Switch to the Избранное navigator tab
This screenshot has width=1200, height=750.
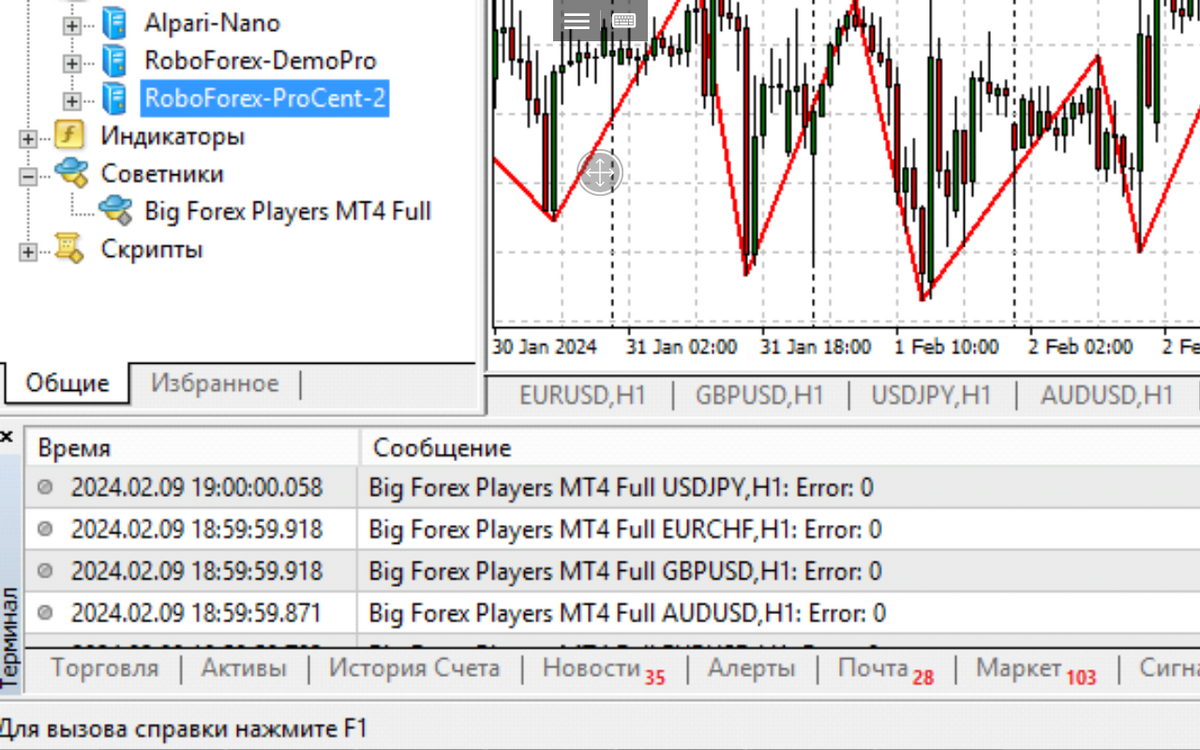[x=215, y=383]
